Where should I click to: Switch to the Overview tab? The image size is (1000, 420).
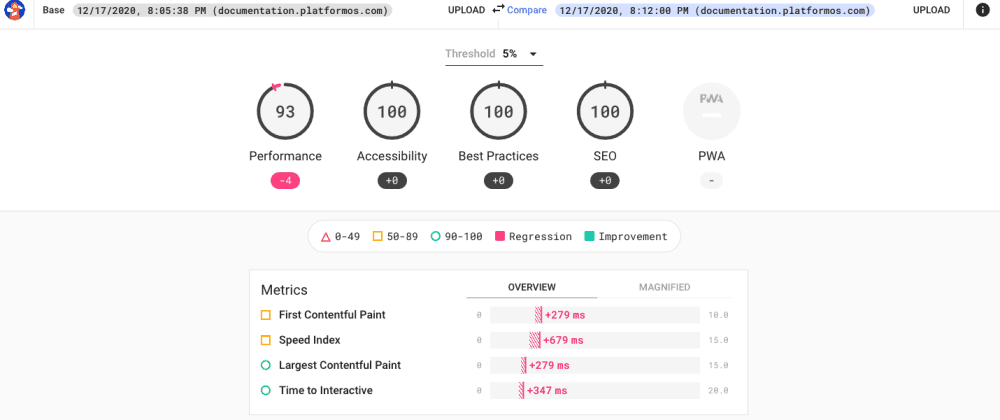pyautogui.click(x=531, y=287)
